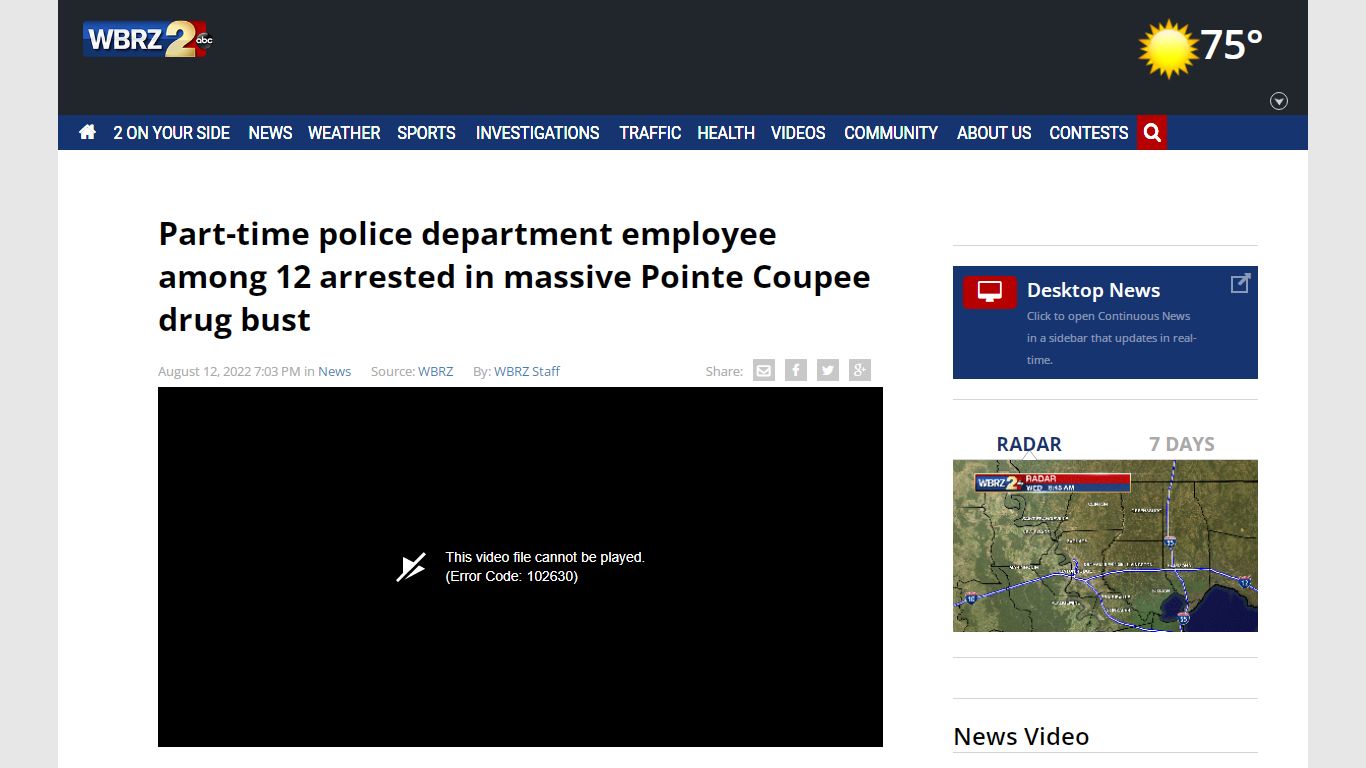This screenshot has height=768, width=1366.
Task: Open the Community menu item
Action: (x=891, y=132)
